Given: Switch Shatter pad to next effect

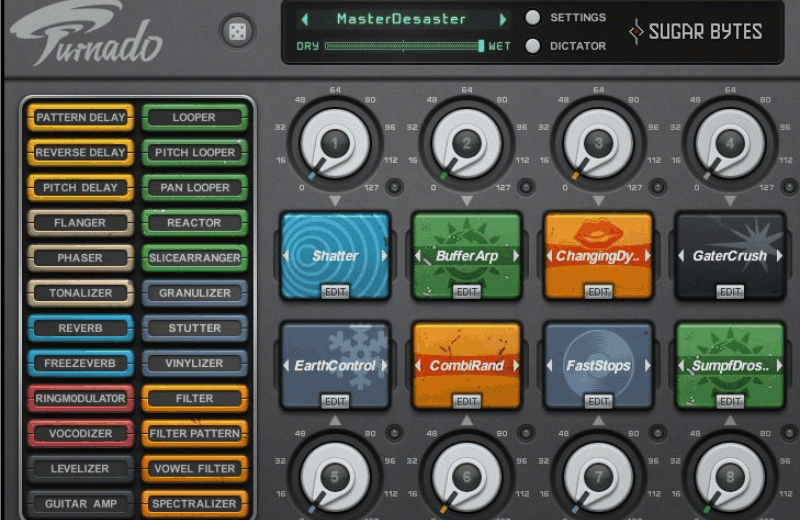Looking at the screenshot, I should 385,256.
